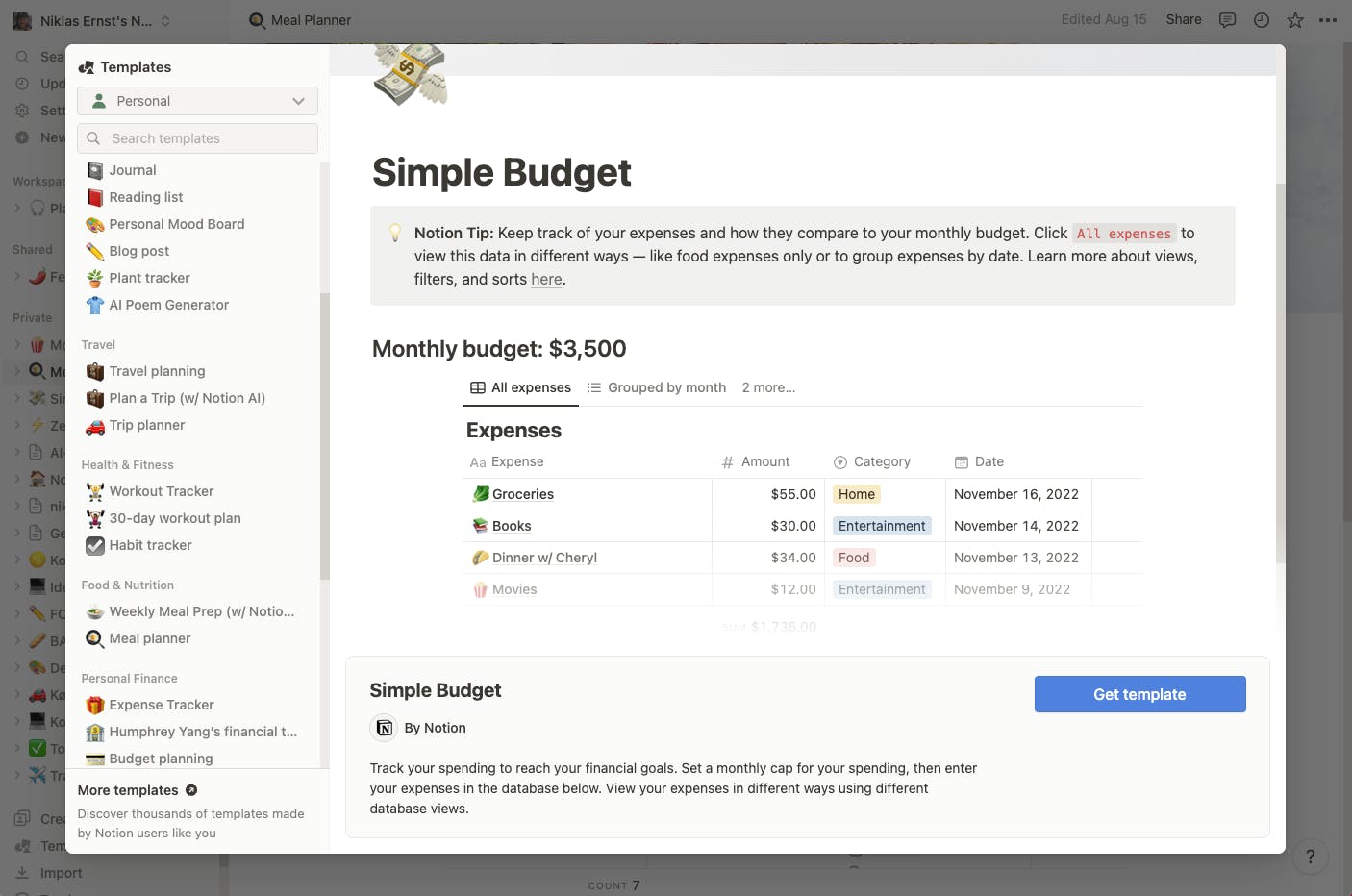
Task: Click the Home category tag
Action: coord(856,494)
